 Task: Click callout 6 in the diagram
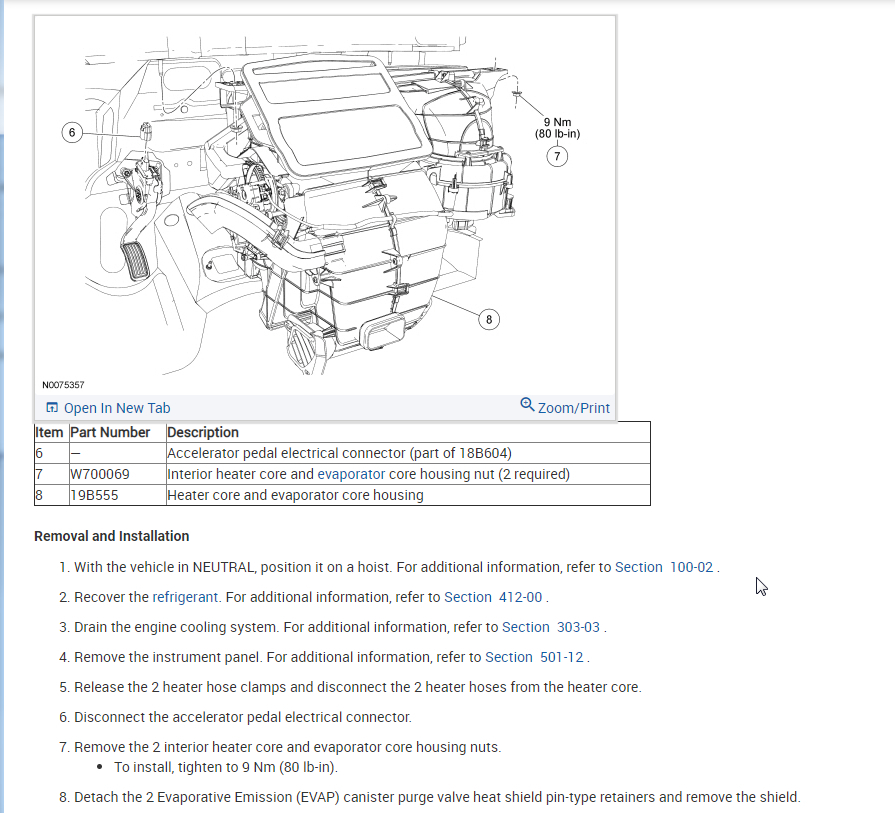[x=72, y=132]
